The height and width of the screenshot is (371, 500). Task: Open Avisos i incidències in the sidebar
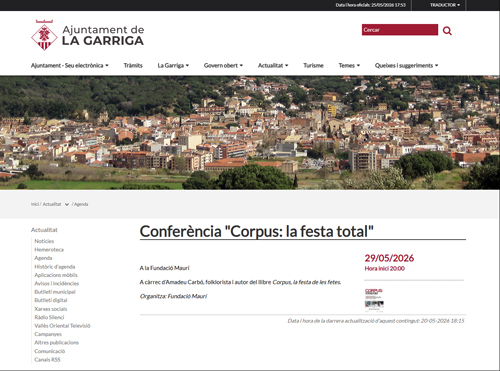coord(57,283)
